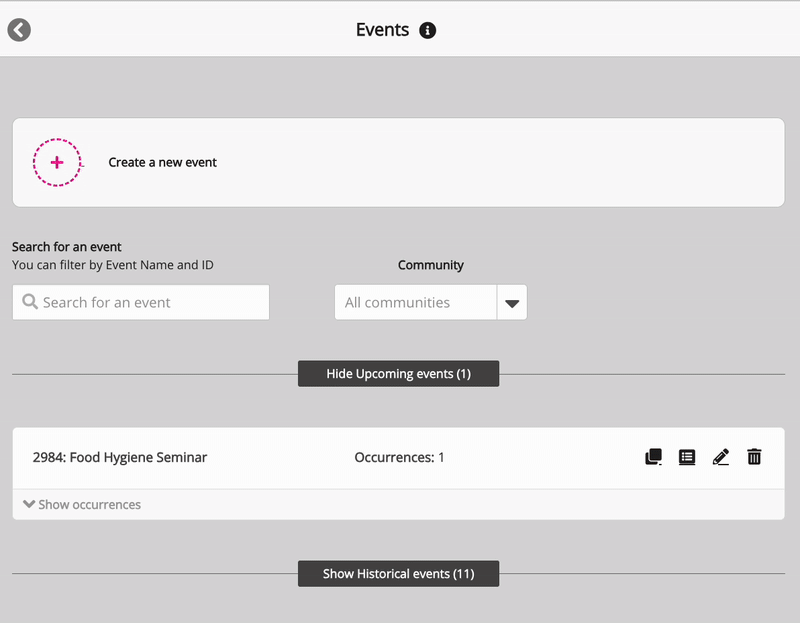The height and width of the screenshot is (623, 800).
Task: Hide Upcoming events section
Action: tap(398, 374)
